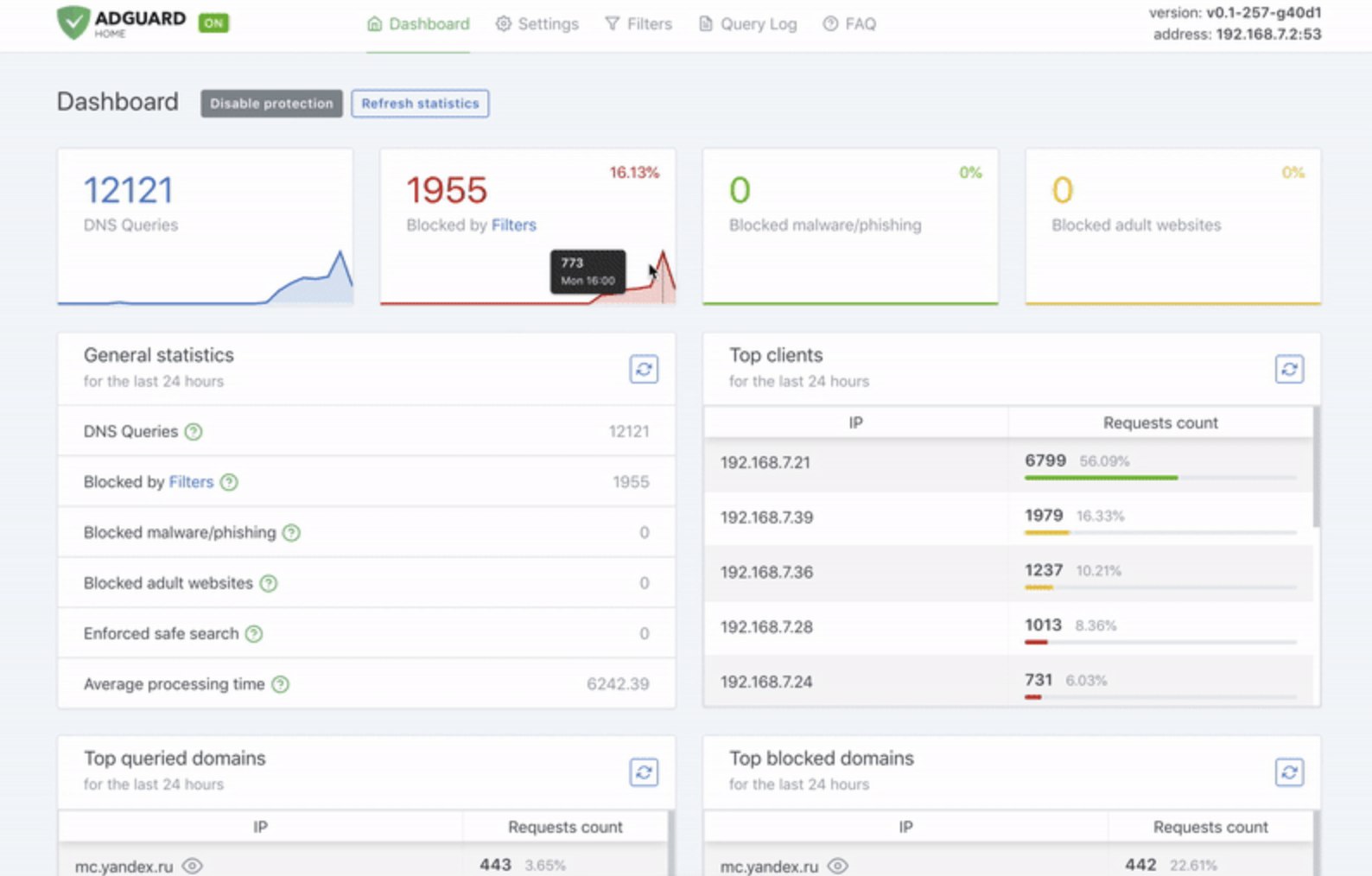Open the FAQ tab

pyautogui.click(x=849, y=24)
